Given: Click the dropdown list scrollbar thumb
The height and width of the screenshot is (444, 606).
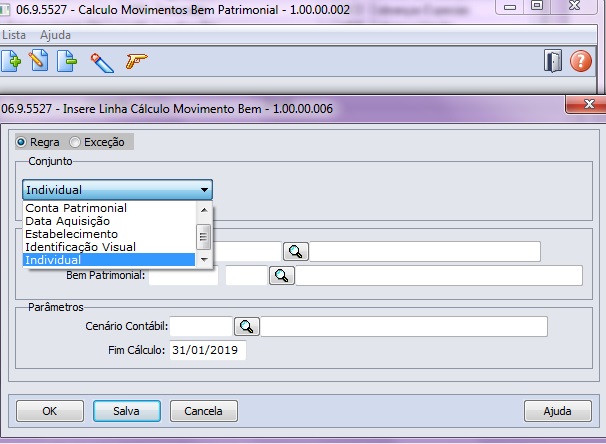Looking at the screenshot, I should pyautogui.click(x=203, y=236).
